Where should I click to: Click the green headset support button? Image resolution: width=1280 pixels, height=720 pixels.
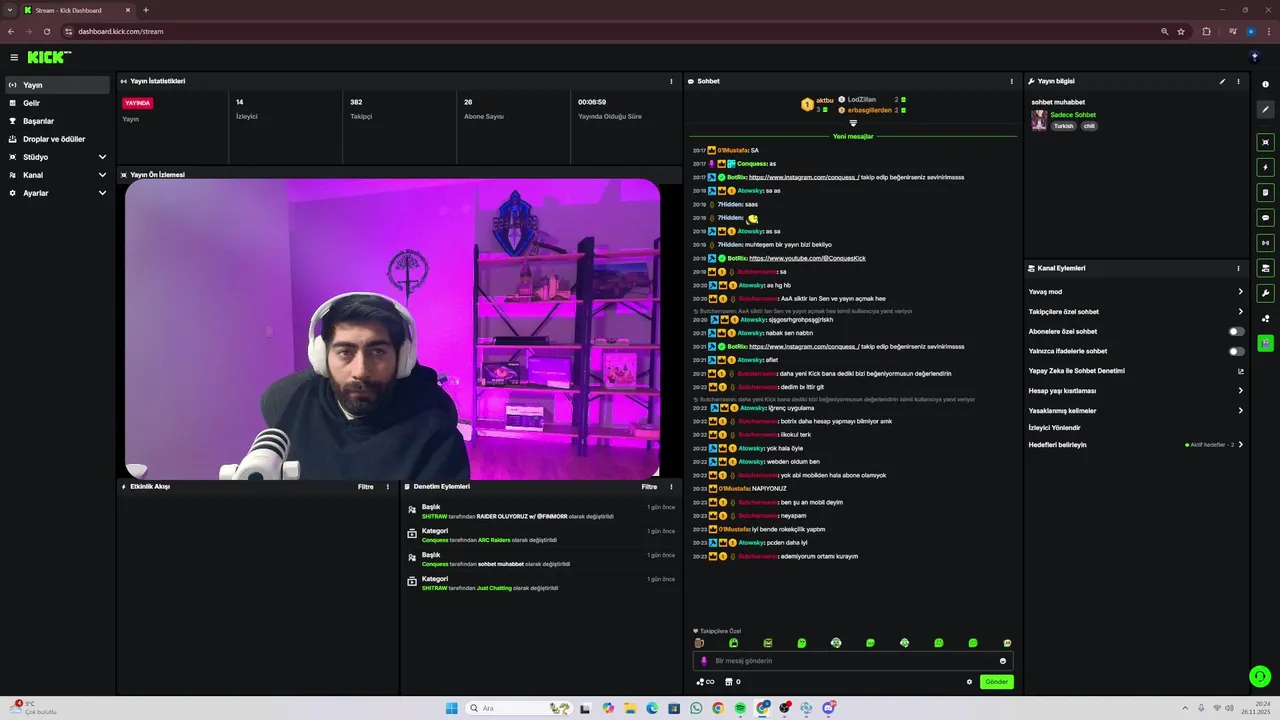point(1260,677)
